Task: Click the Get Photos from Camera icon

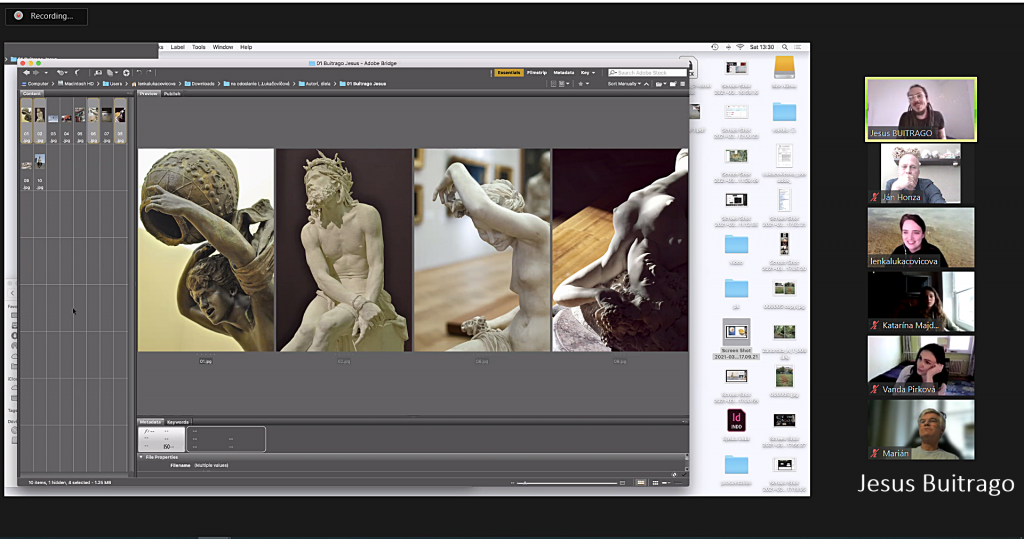Action: [x=98, y=73]
